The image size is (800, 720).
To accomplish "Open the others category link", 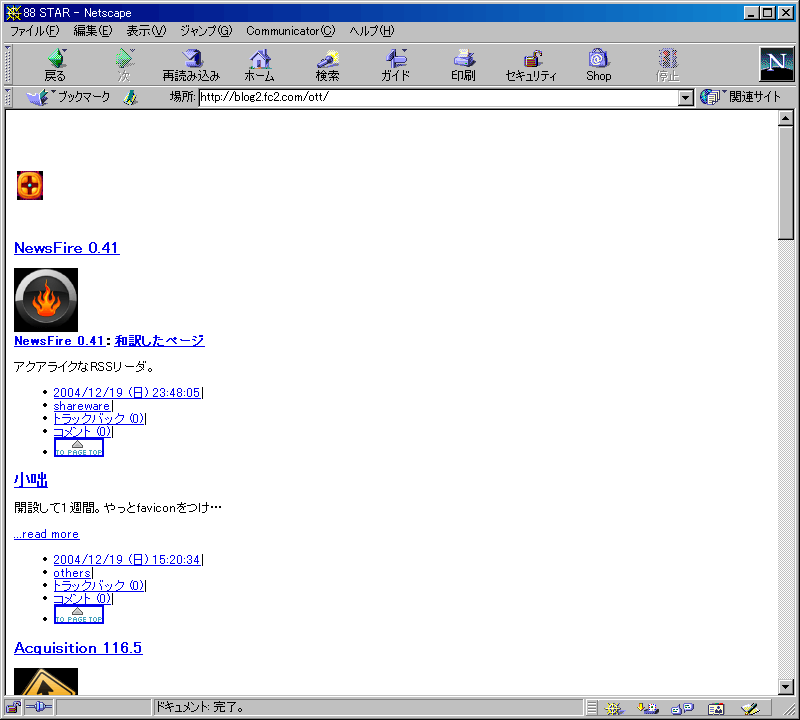I will [72, 573].
